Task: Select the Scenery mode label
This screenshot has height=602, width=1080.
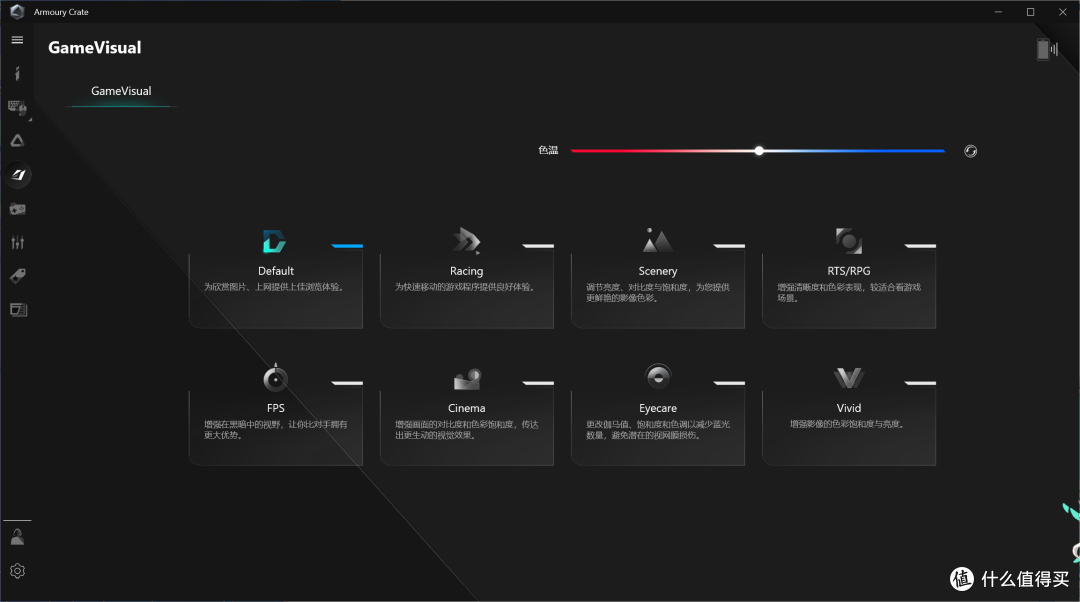Action: click(658, 271)
